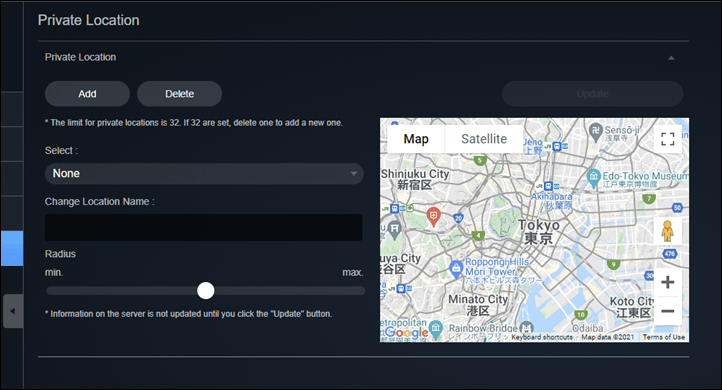Click the Google logo on map

[x=407, y=332]
